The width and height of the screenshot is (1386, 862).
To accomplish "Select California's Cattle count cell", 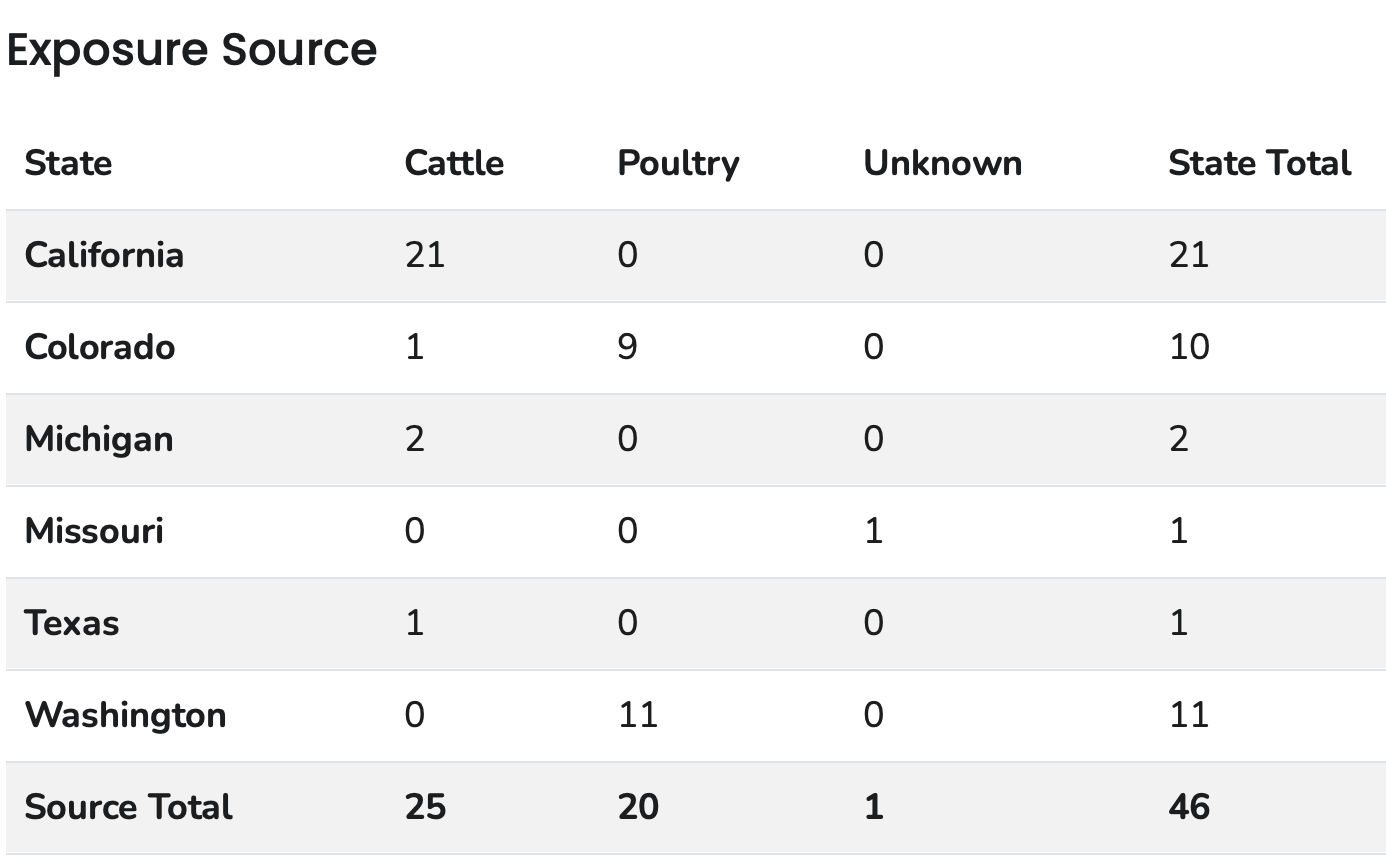I will (425, 255).
